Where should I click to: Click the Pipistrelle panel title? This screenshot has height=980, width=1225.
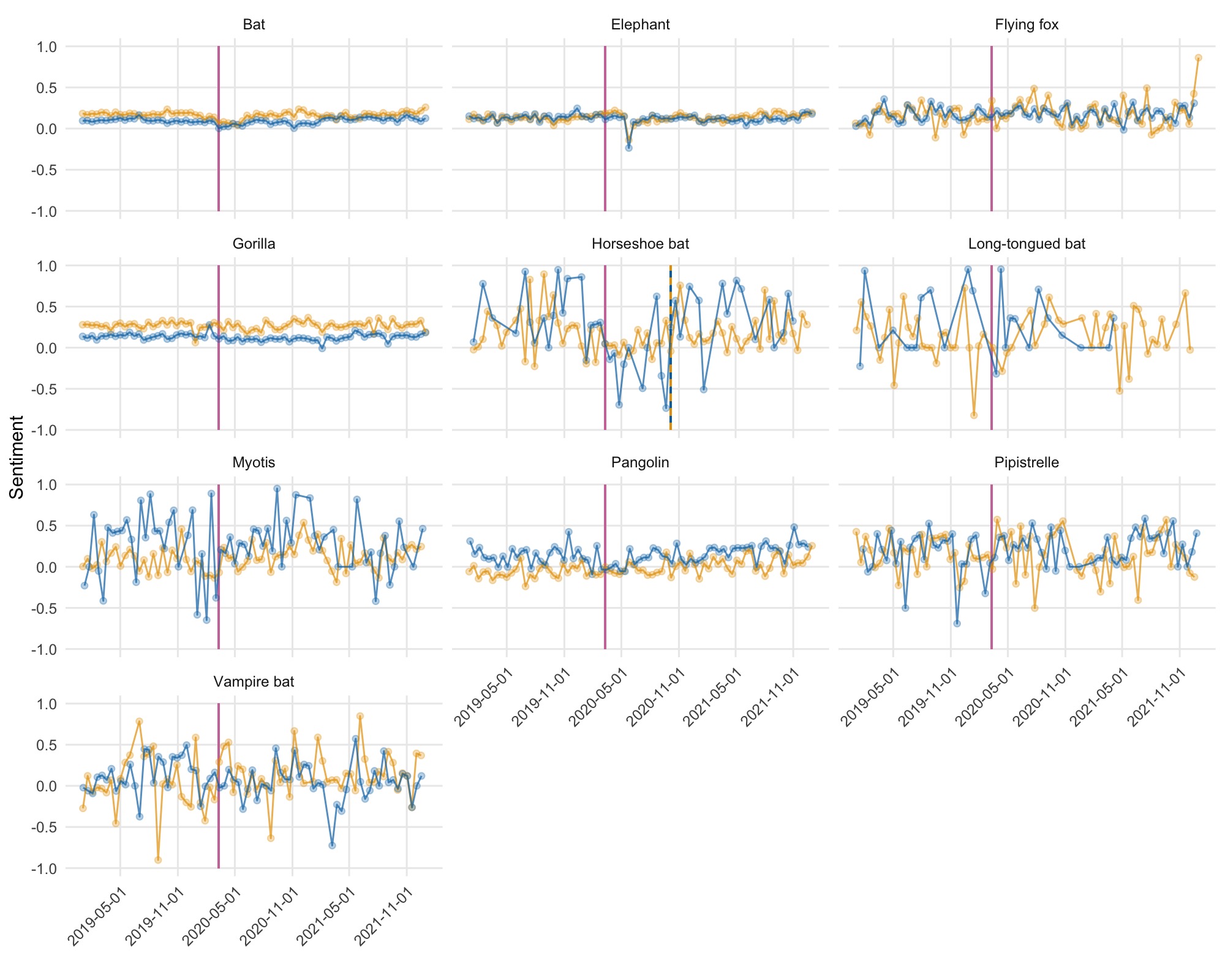point(1027,462)
